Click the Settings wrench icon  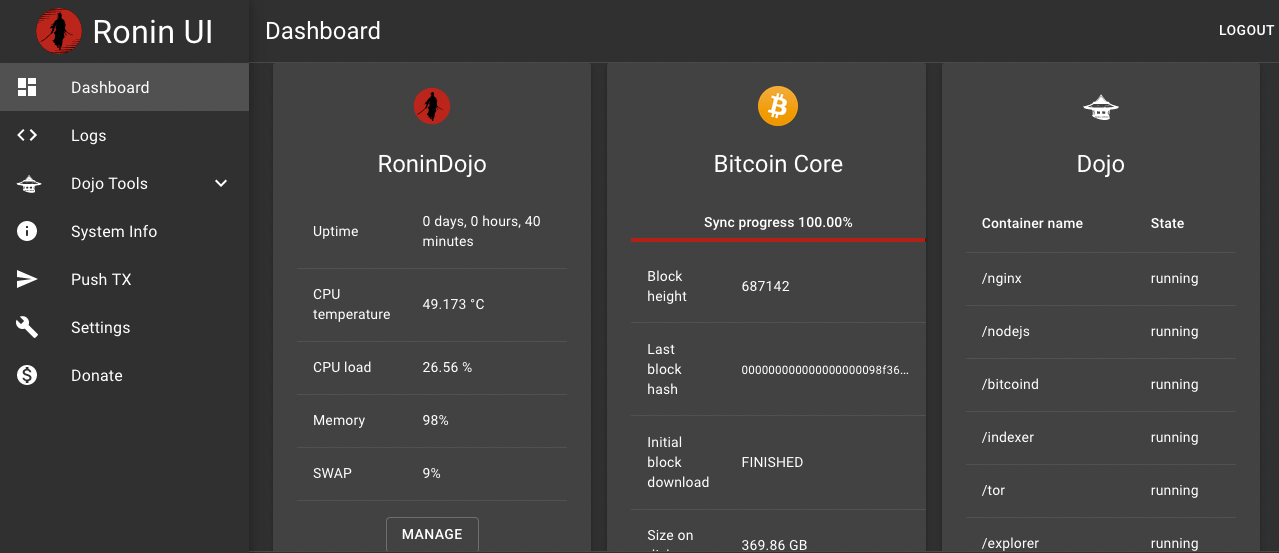[27, 327]
